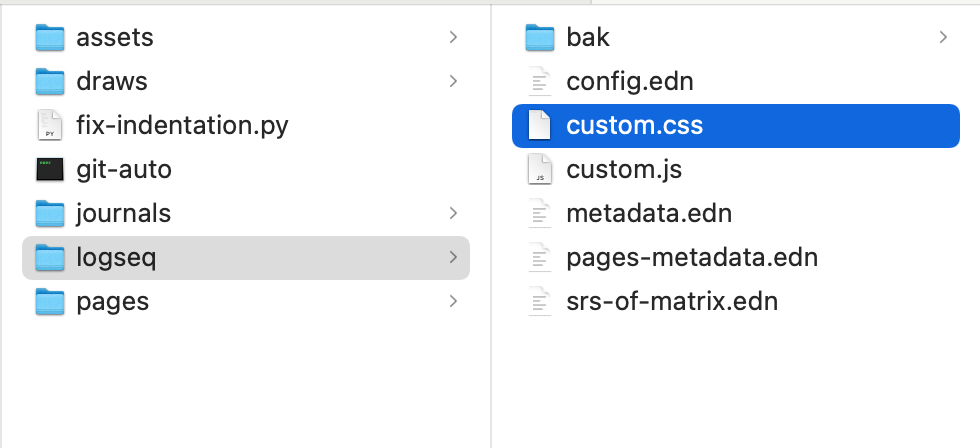Click the assets folder icon
Image resolution: width=980 pixels, height=448 pixels.
pos(50,38)
